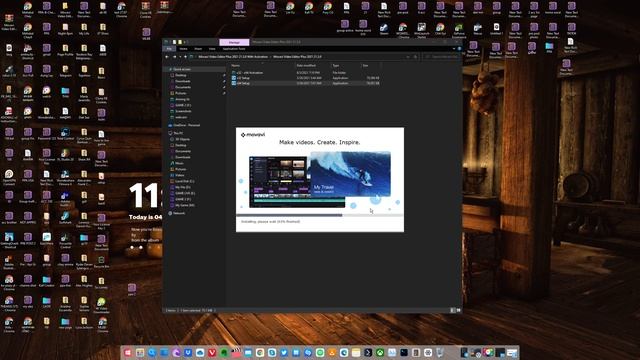Click the search box in File Explorer
This screenshot has width=640, height=360.
pos(442,57)
